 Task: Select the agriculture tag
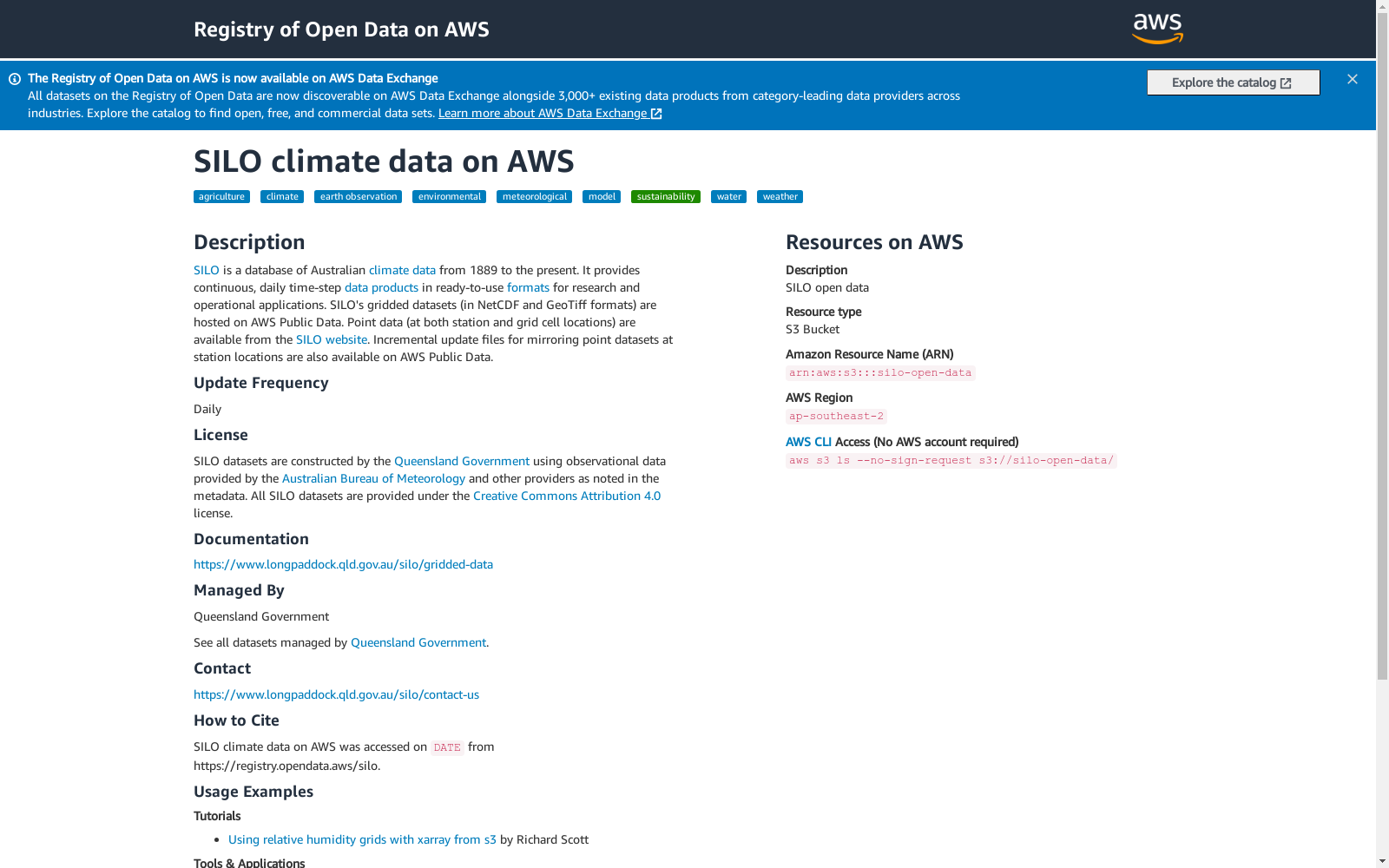coord(221,197)
